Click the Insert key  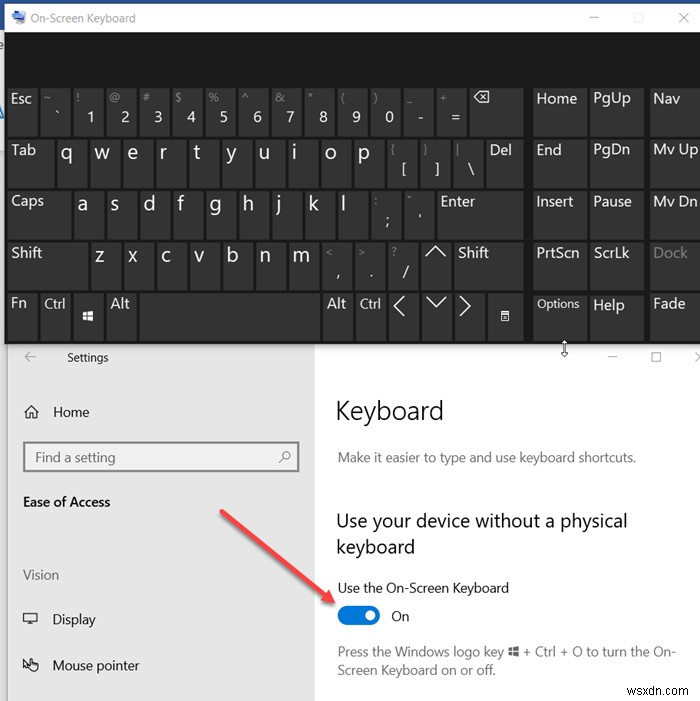[x=560, y=215]
